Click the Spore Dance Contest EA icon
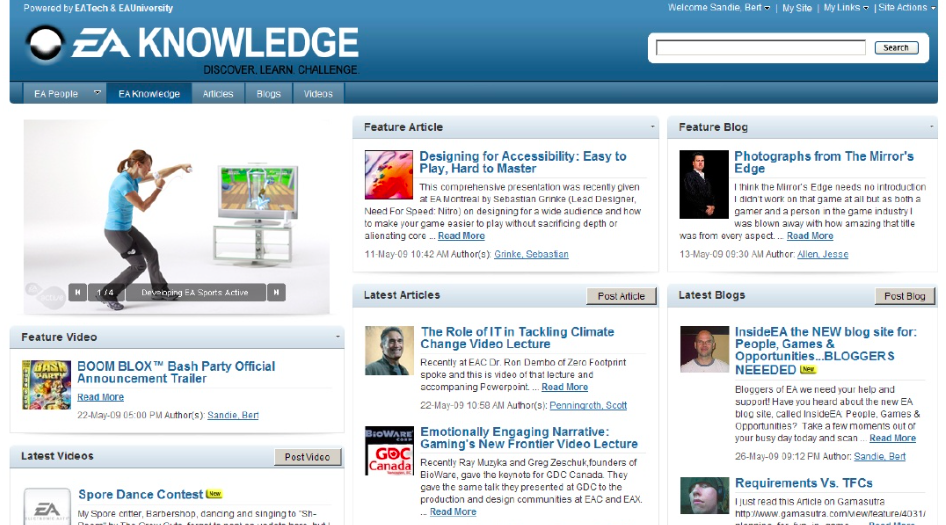The image size is (946, 525). click(47, 506)
